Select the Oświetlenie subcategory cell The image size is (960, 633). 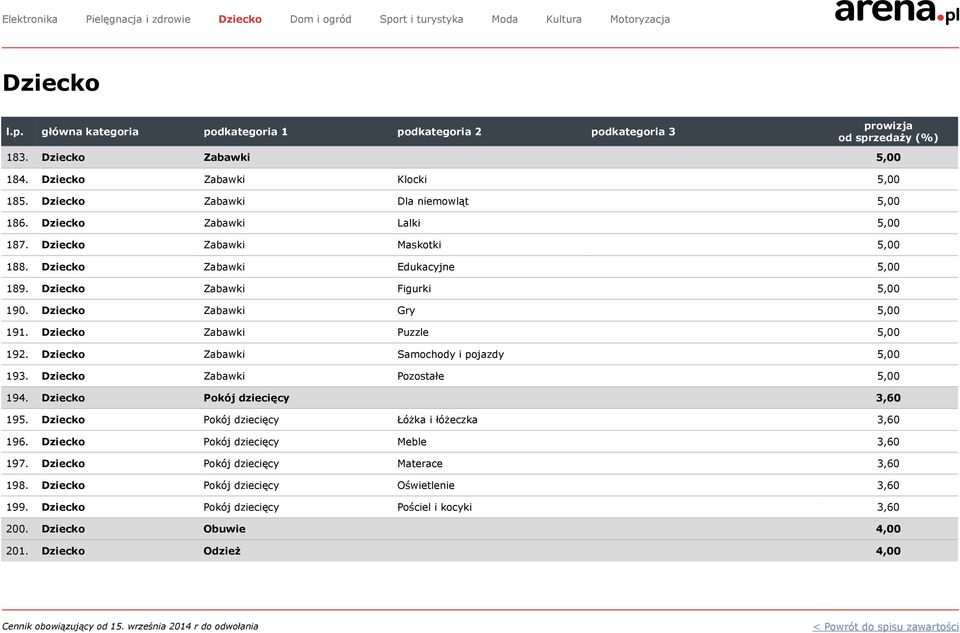tap(426, 485)
